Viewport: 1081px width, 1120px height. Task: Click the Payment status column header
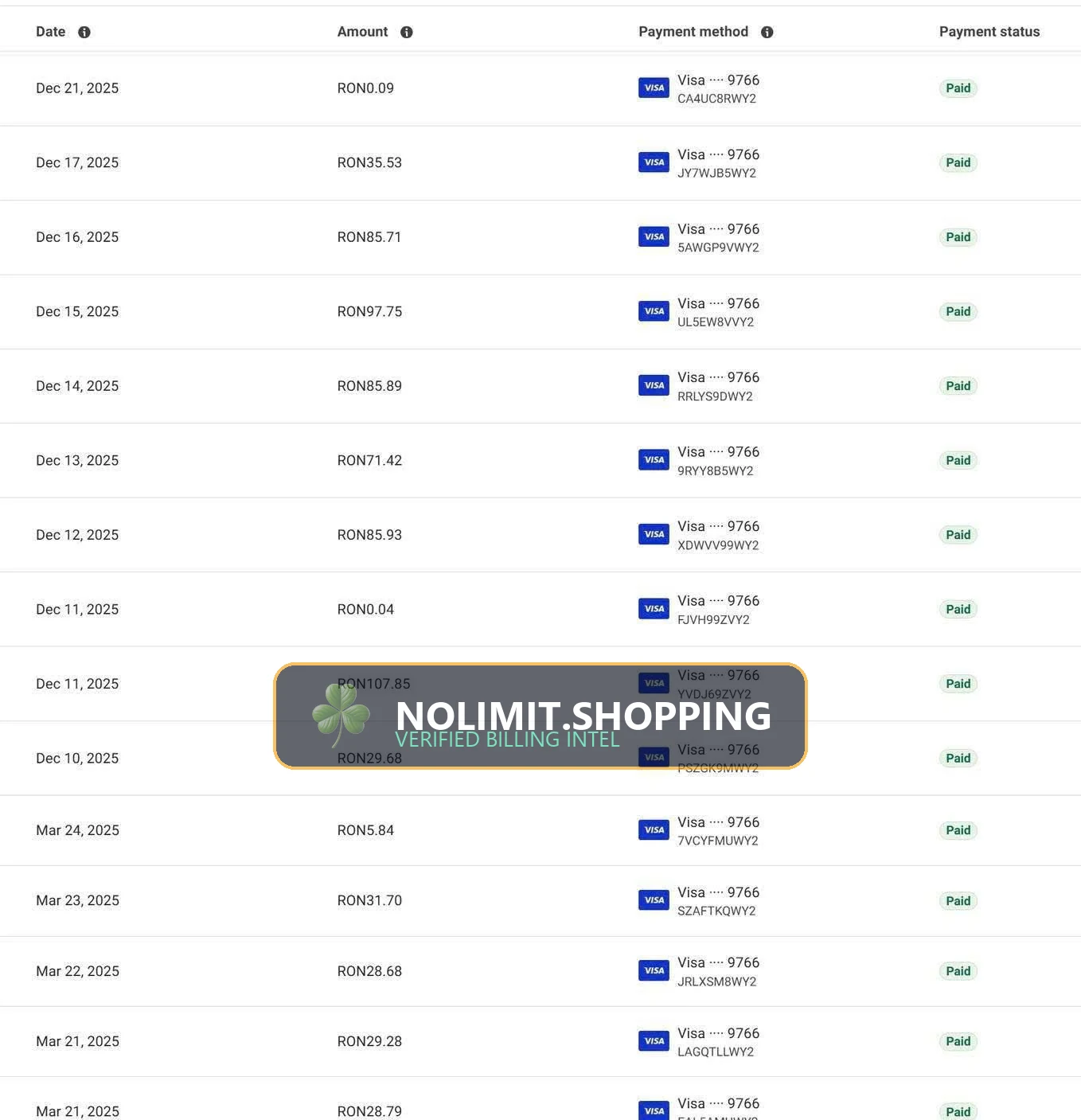point(989,32)
